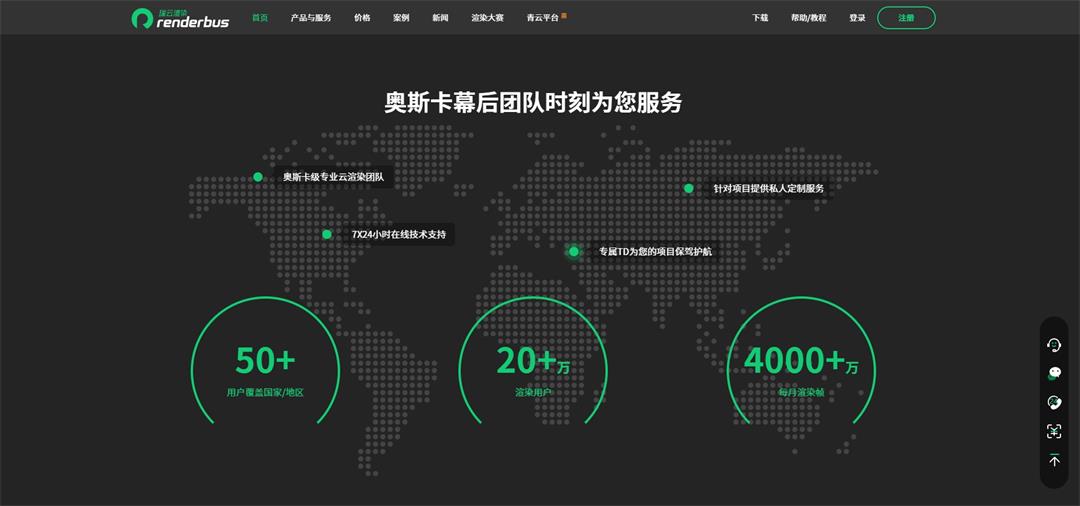
Task: Click the Renderbus logo
Action: click(x=180, y=18)
